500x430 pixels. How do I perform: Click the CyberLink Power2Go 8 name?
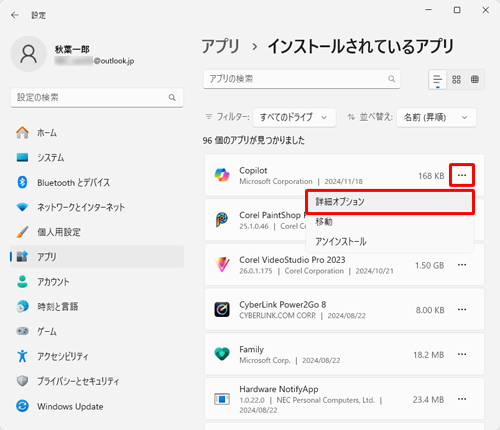click(283, 305)
